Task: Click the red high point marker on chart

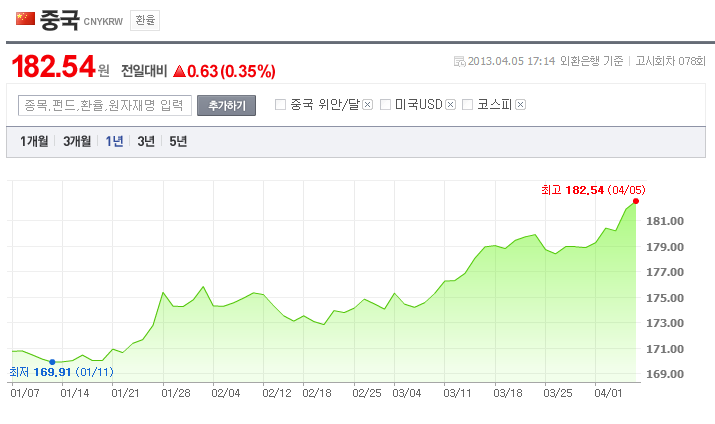Action: 636,201
